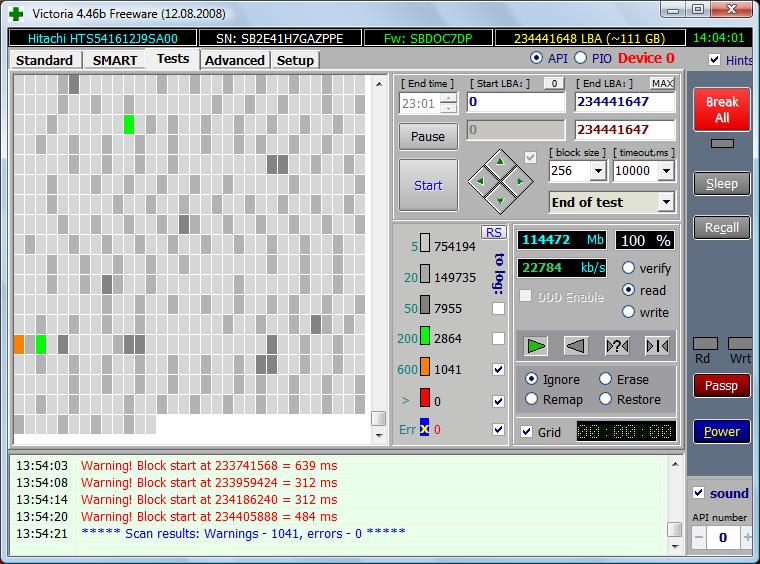Image resolution: width=760 pixels, height=564 pixels.
Task: Select the butterfly seek scan mode button
Action: [x=658, y=346]
